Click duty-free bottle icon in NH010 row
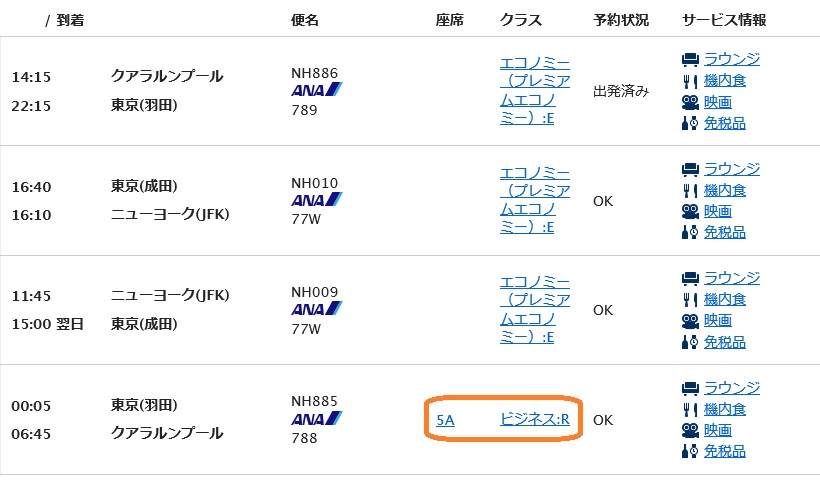Screen dimensions: 820x481 690,232
